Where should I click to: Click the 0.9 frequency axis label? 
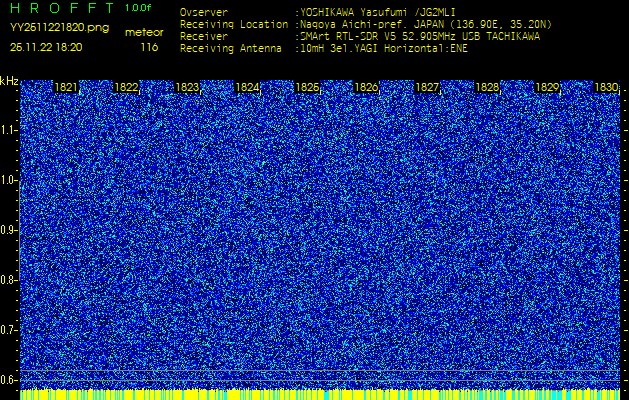coord(9,230)
